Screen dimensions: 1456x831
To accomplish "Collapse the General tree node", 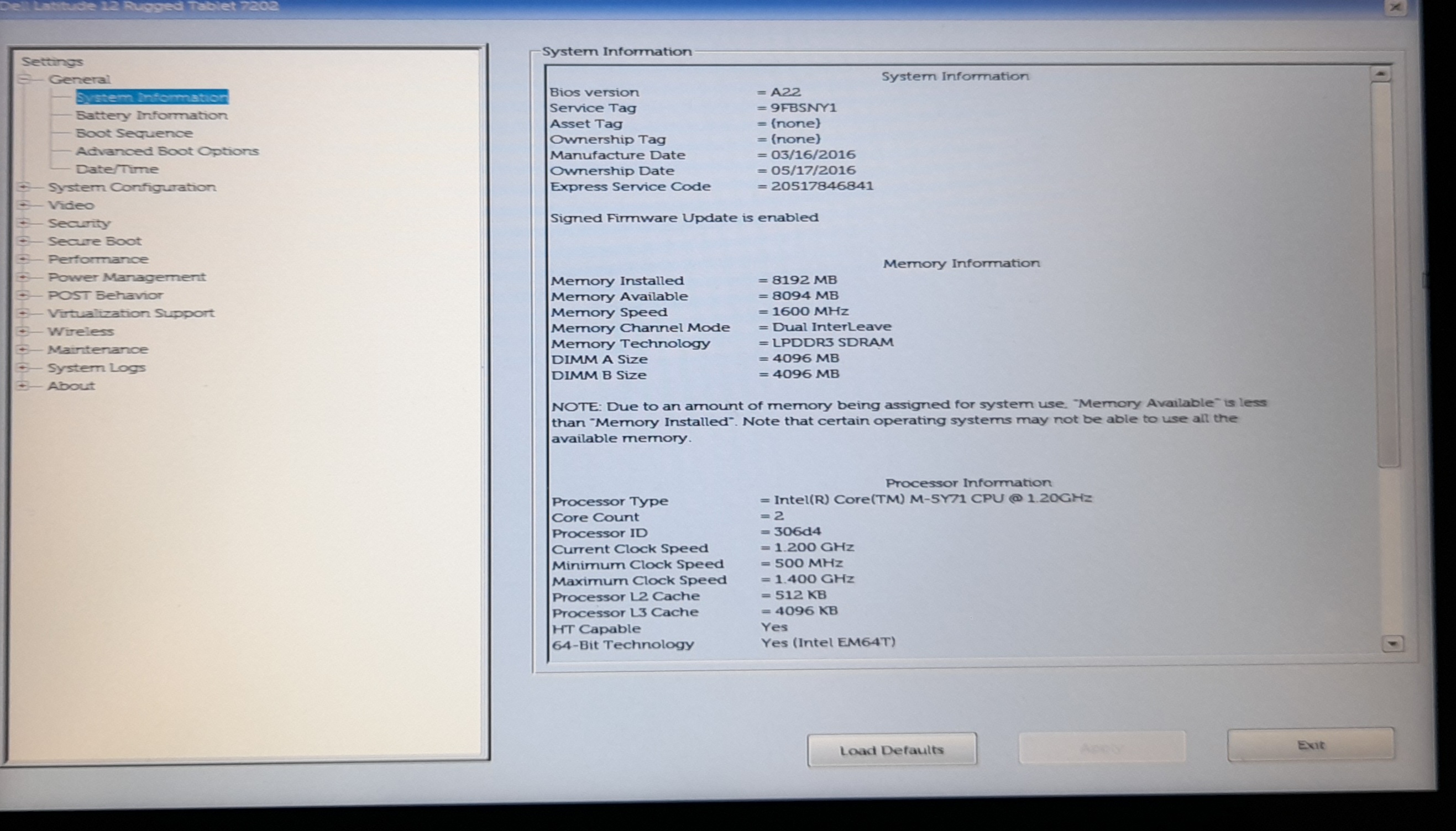I will pyautogui.click(x=24, y=80).
